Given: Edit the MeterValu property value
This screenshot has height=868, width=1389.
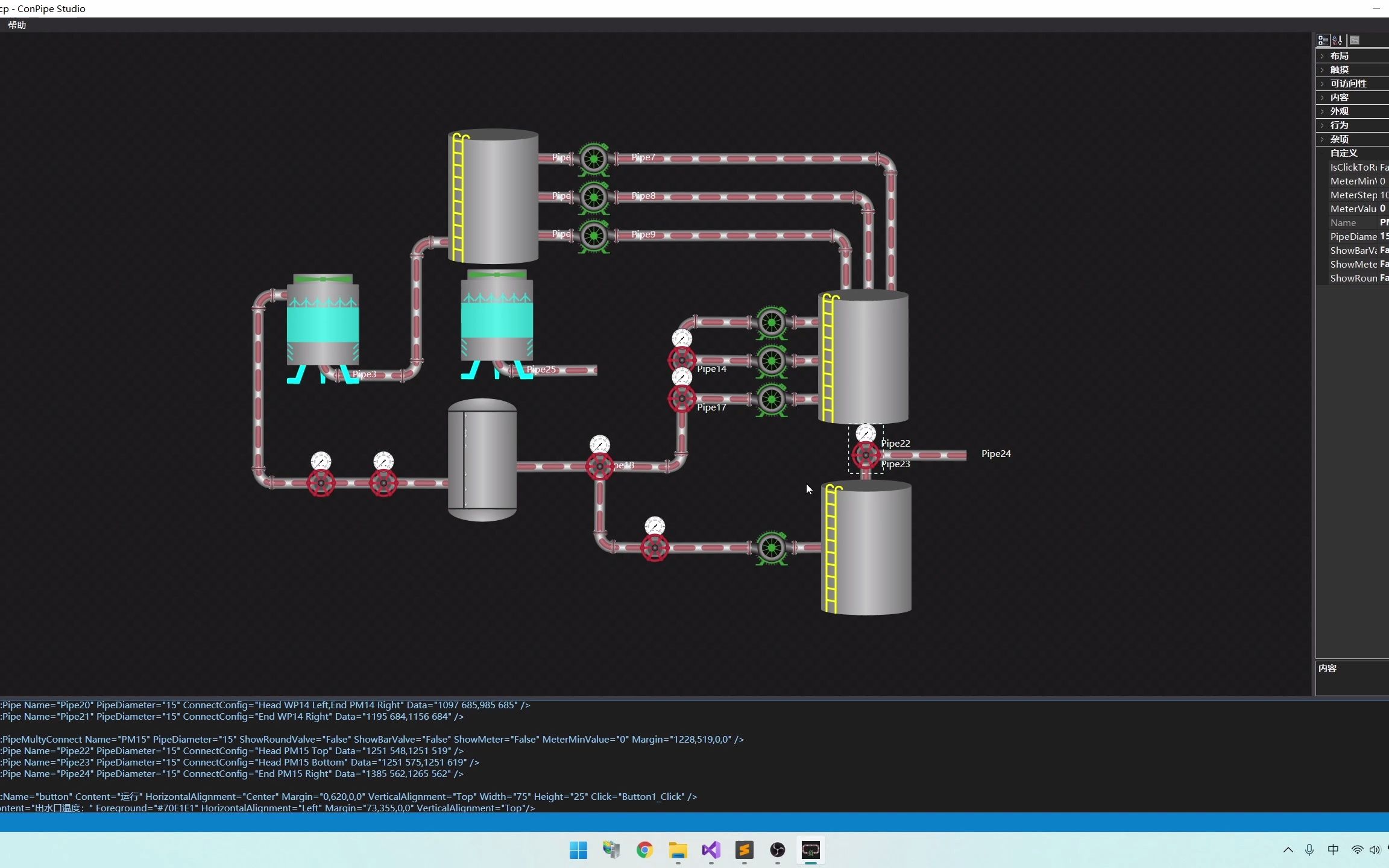Looking at the screenshot, I should [x=1384, y=209].
